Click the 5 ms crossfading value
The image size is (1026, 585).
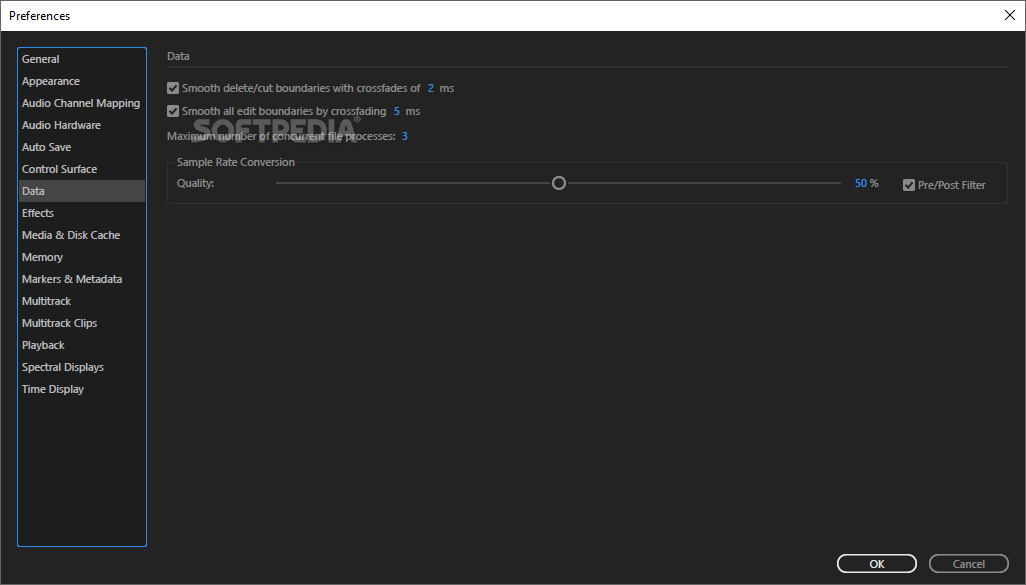pyautogui.click(x=397, y=111)
